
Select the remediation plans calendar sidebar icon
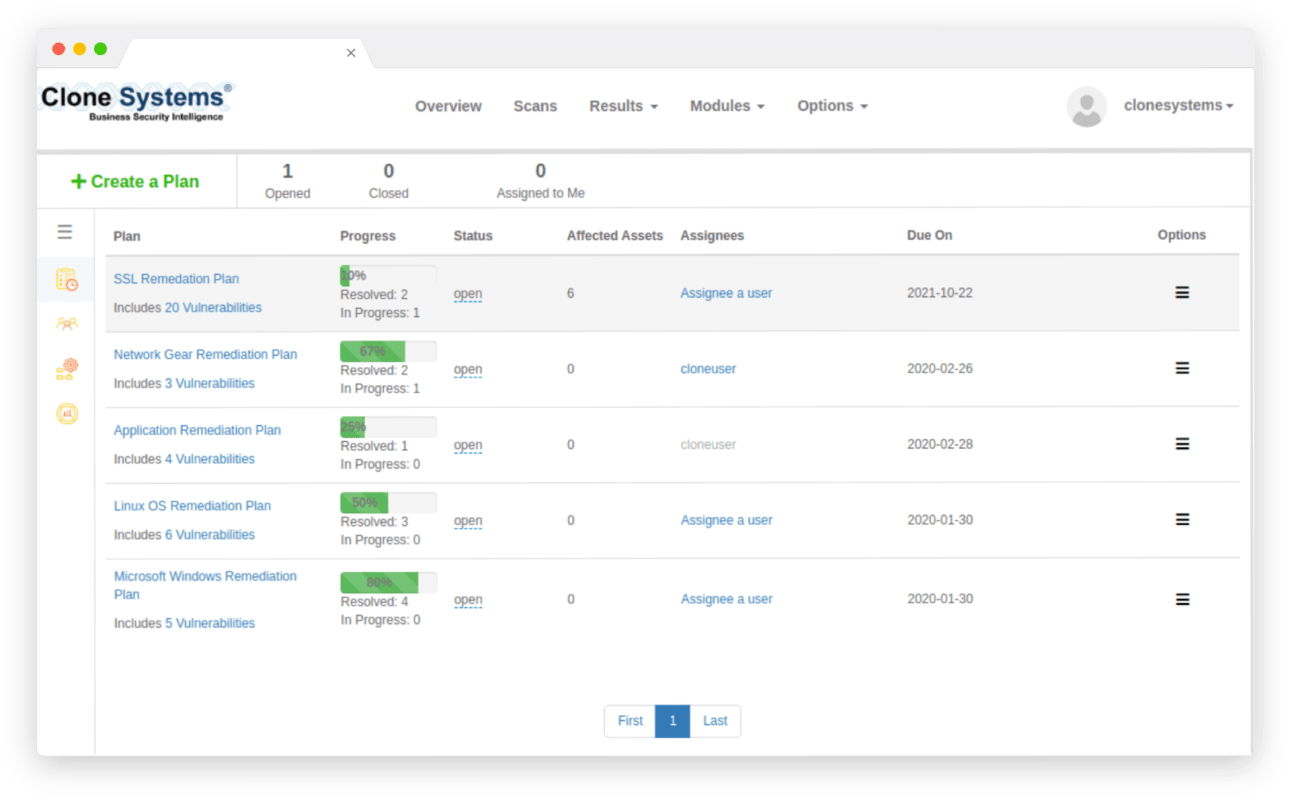tap(67, 280)
